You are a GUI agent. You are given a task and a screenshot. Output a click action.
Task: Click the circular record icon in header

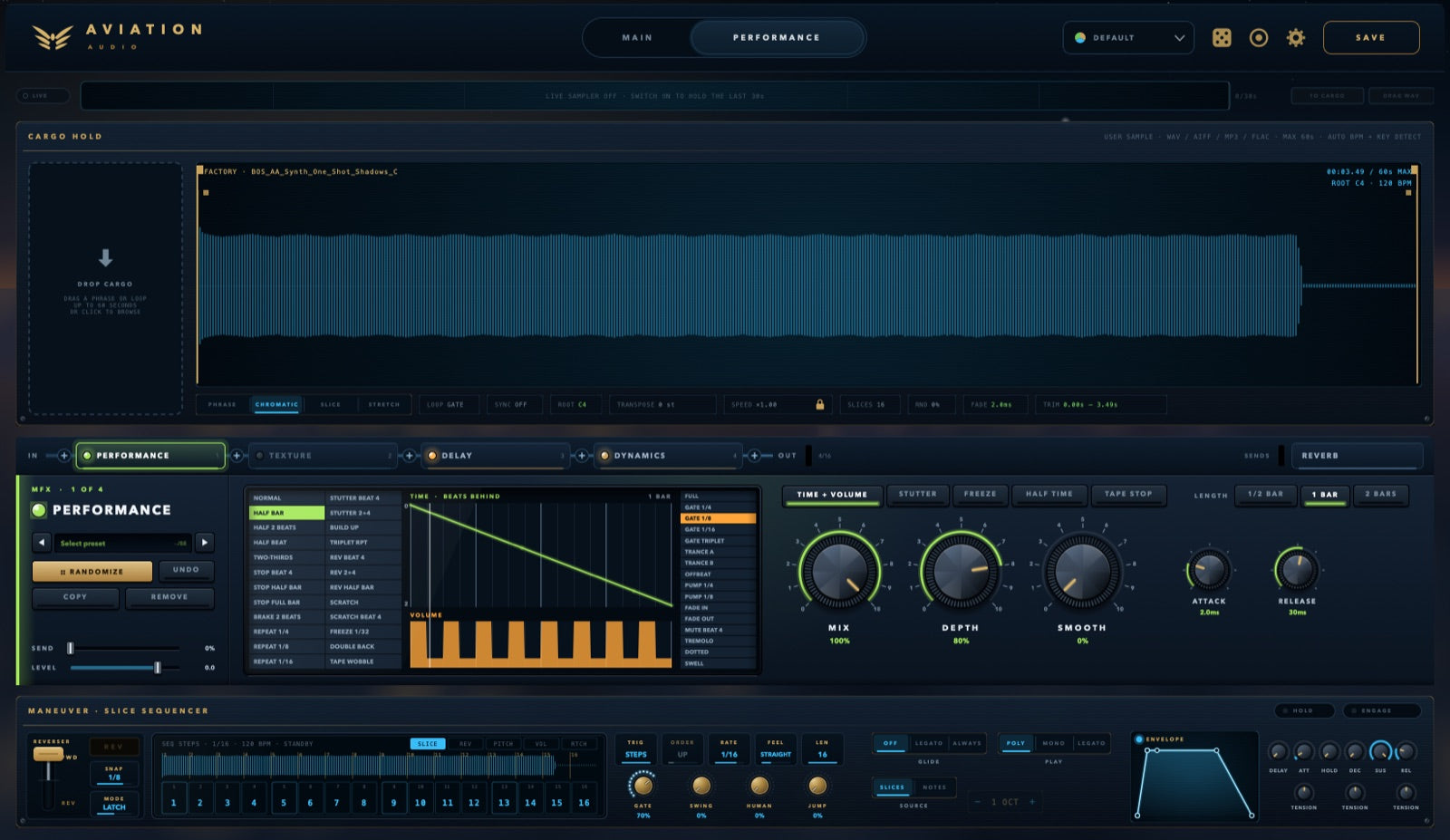click(1259, 38)
